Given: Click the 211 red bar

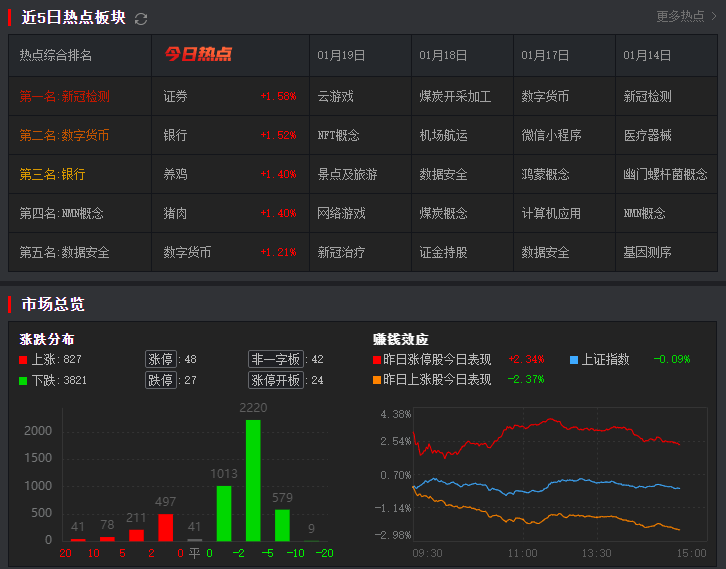Looking at the screenshot, I should [x=136, y=535].
